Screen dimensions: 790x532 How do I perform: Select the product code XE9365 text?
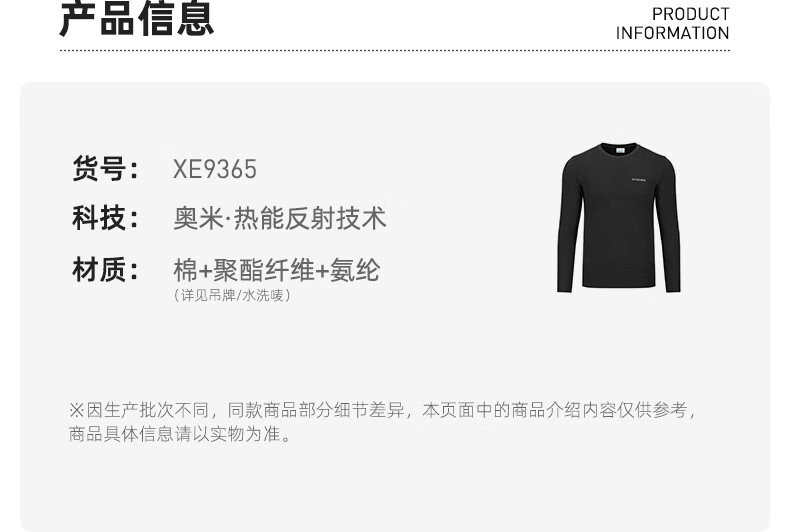pyautogui.click(x=215, y=169)
